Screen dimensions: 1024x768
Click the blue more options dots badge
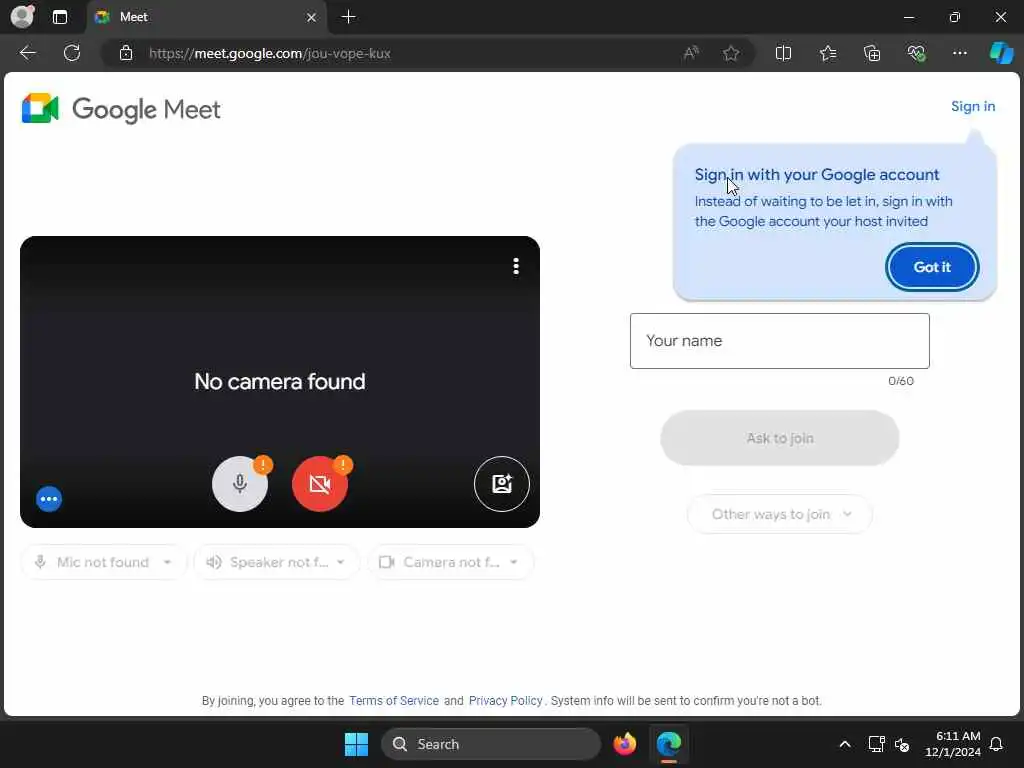49,499
